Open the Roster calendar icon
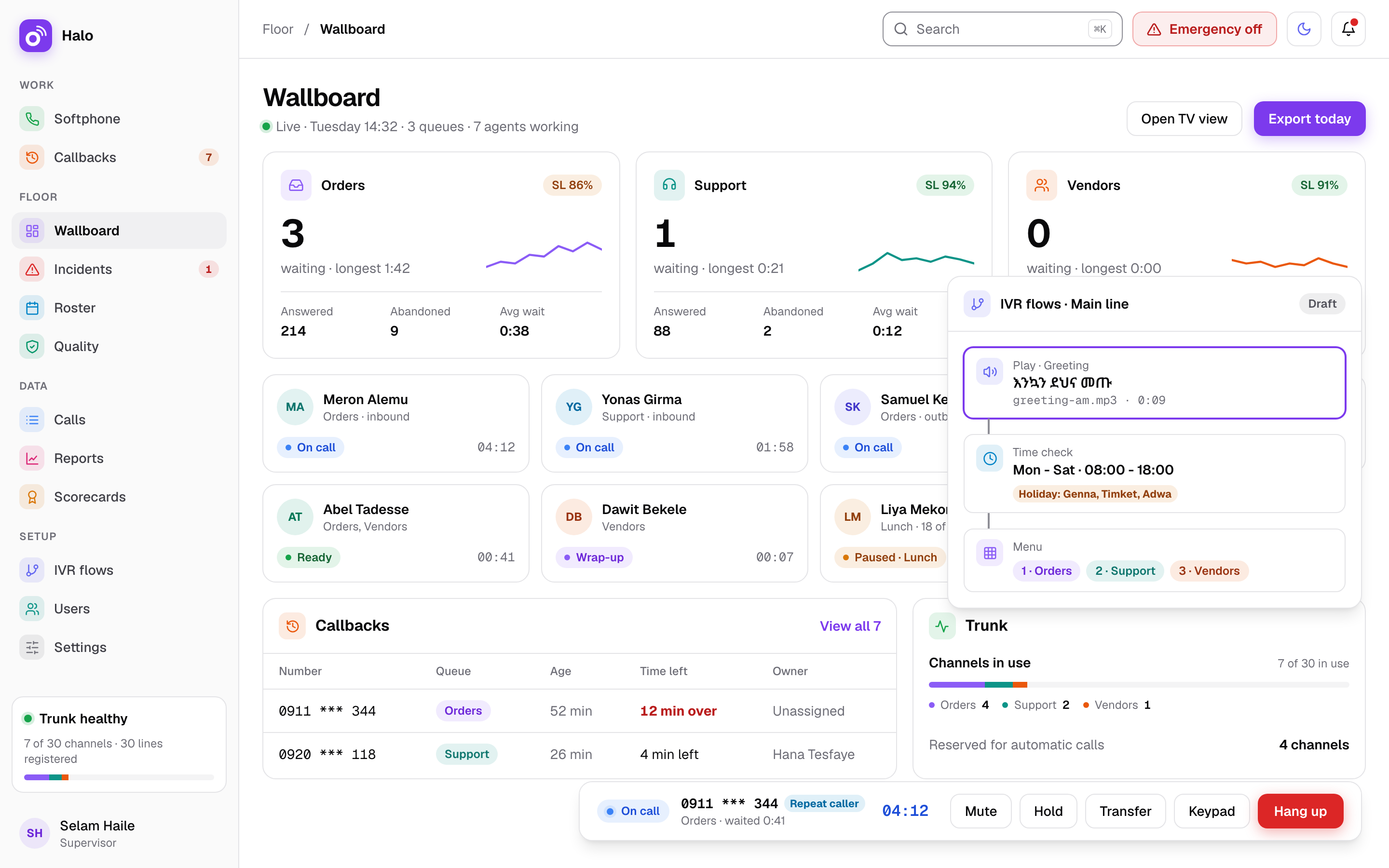This screenshot has height=868, width=1389. 32,308
